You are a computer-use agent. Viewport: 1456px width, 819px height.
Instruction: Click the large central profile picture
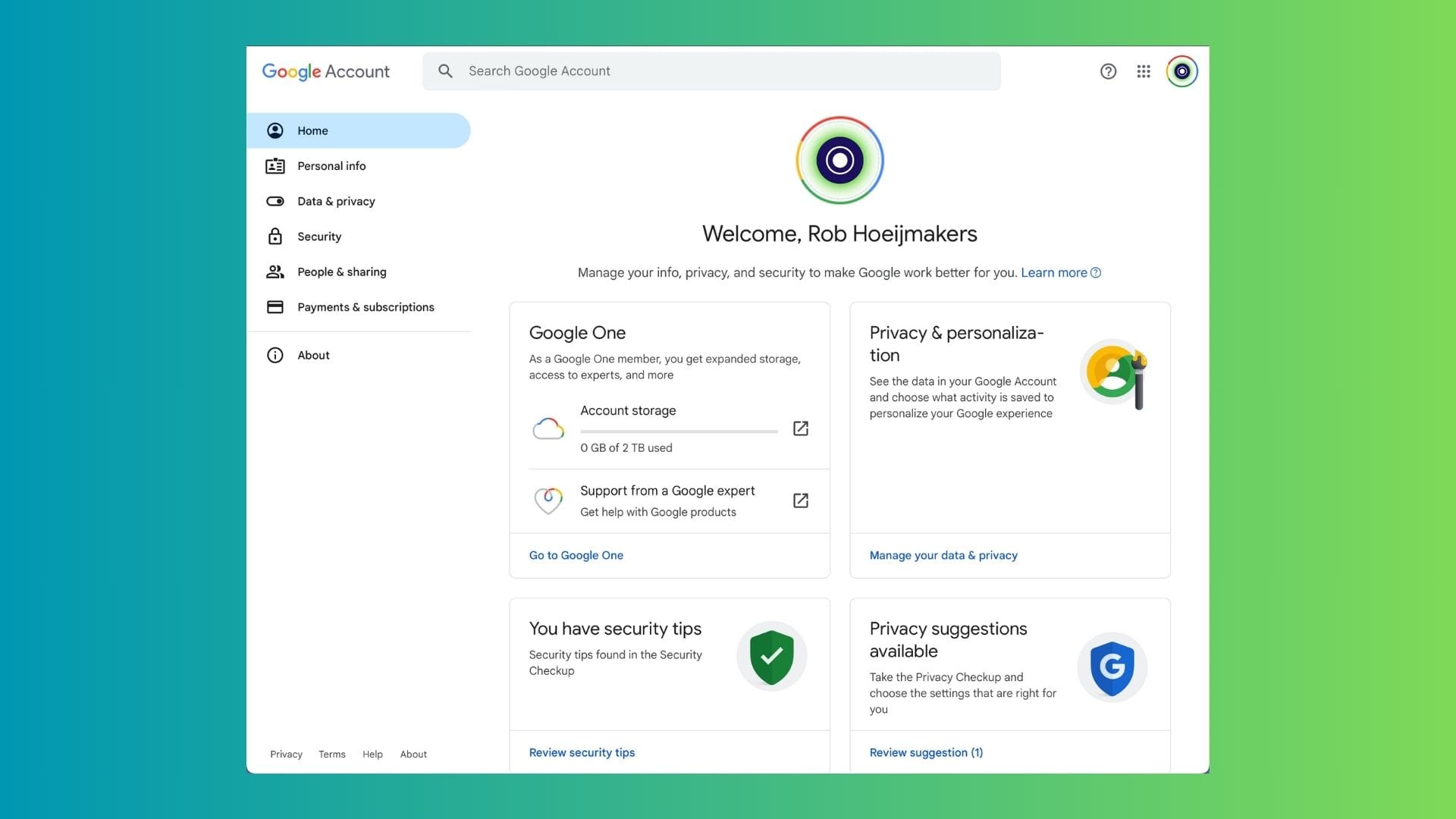pyautogui.click(x=839, y=161)
